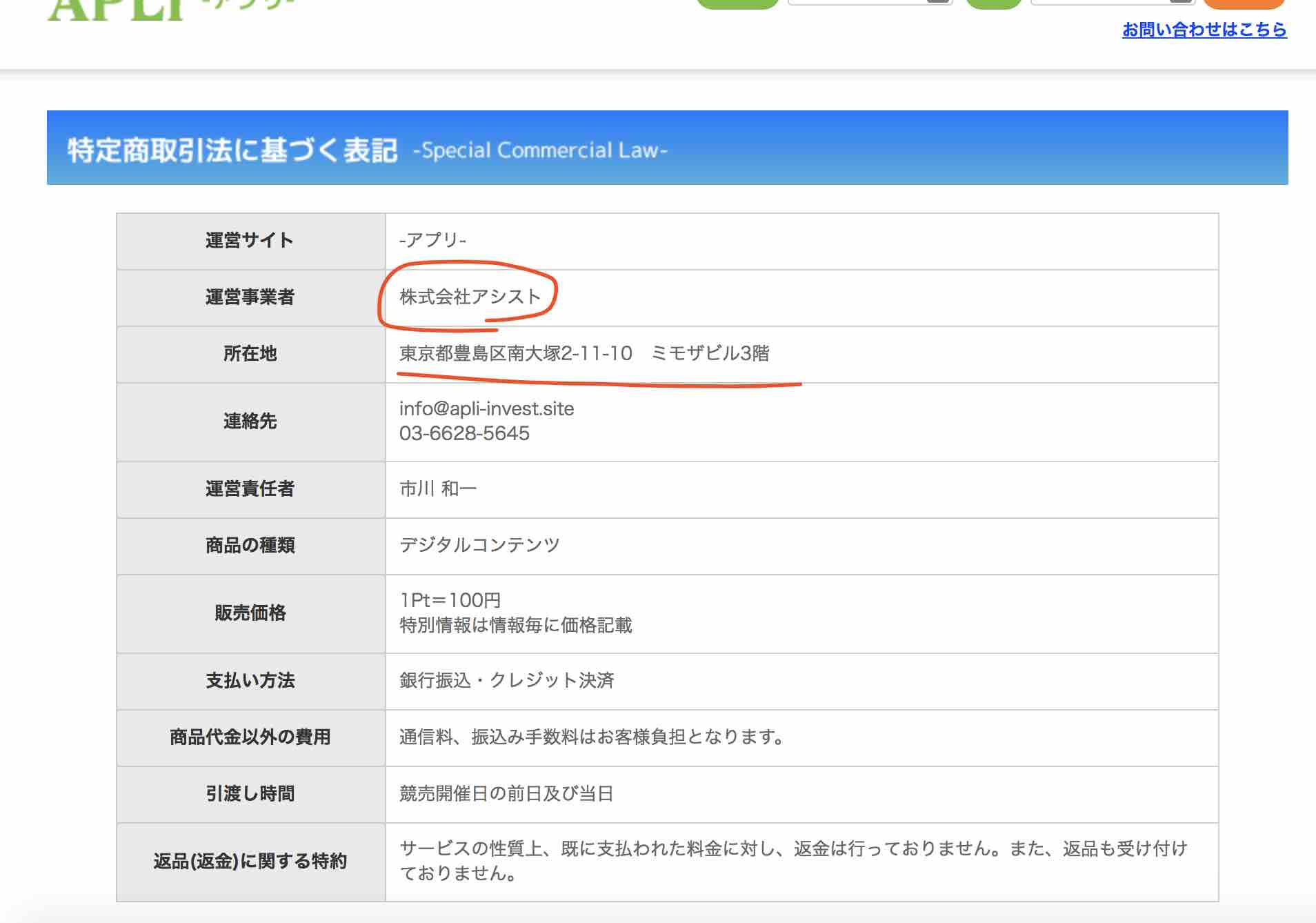Select the 引渡し時間 row label
This screenshot has width=1316, height=923.
tap(250, 793)
